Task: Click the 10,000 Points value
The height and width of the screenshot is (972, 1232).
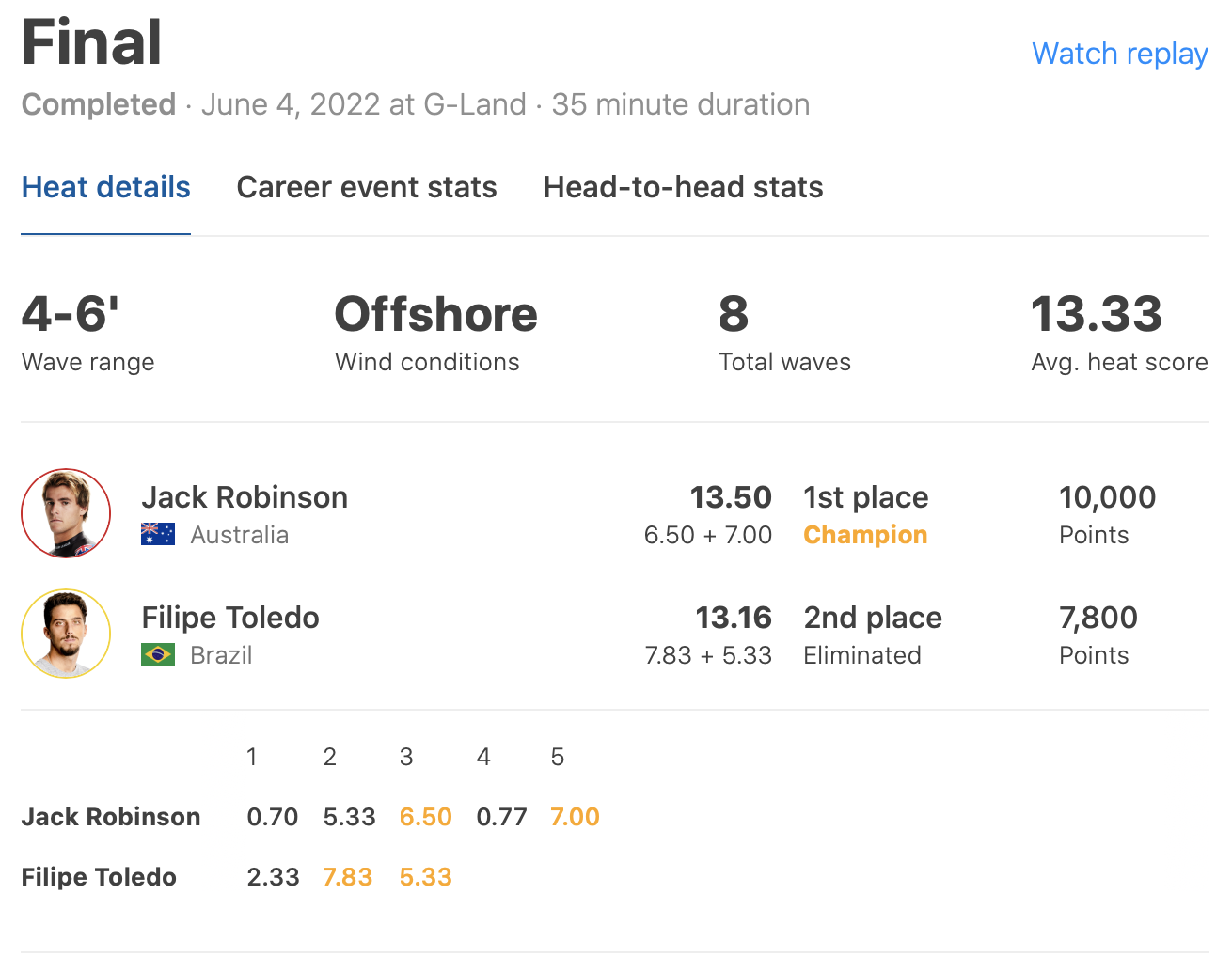Action: (1107, 497)
